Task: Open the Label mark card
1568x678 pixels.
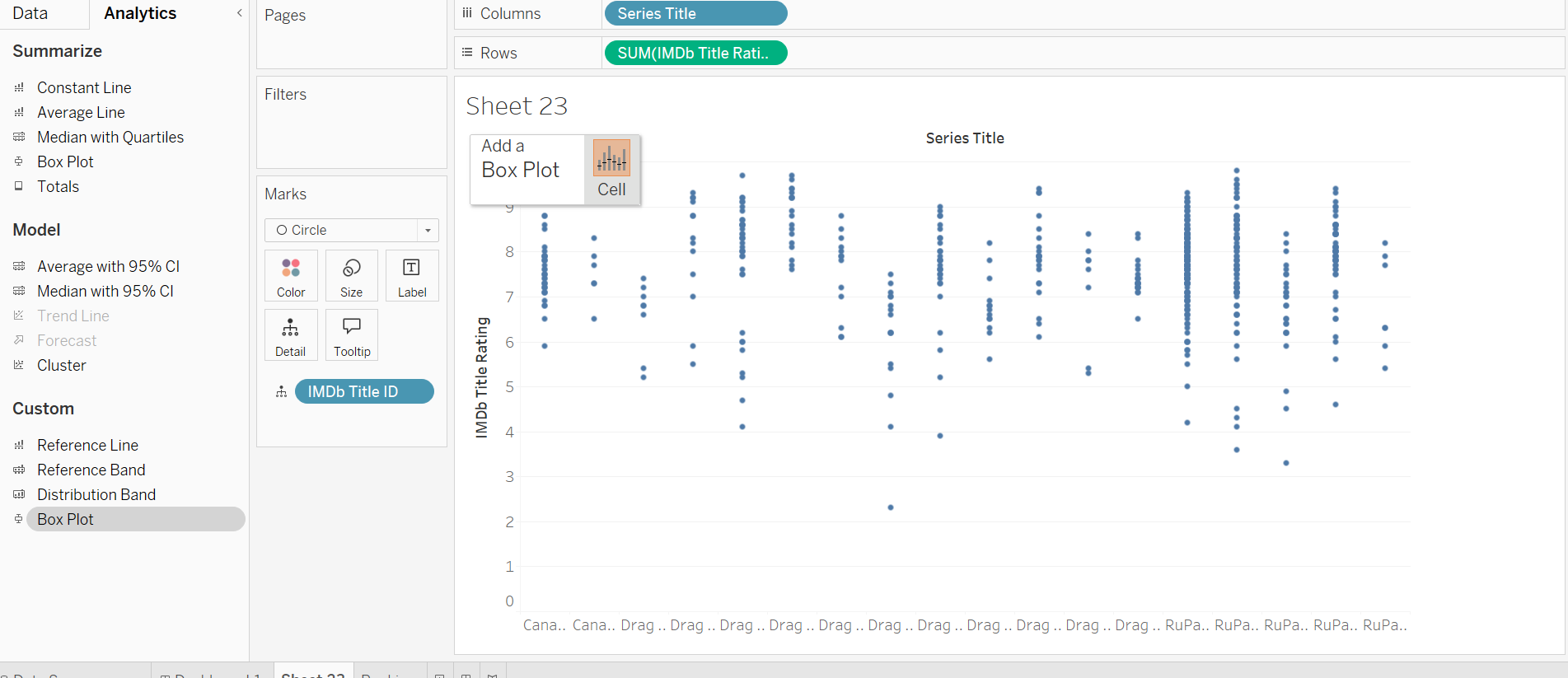Action: (411, 275)
